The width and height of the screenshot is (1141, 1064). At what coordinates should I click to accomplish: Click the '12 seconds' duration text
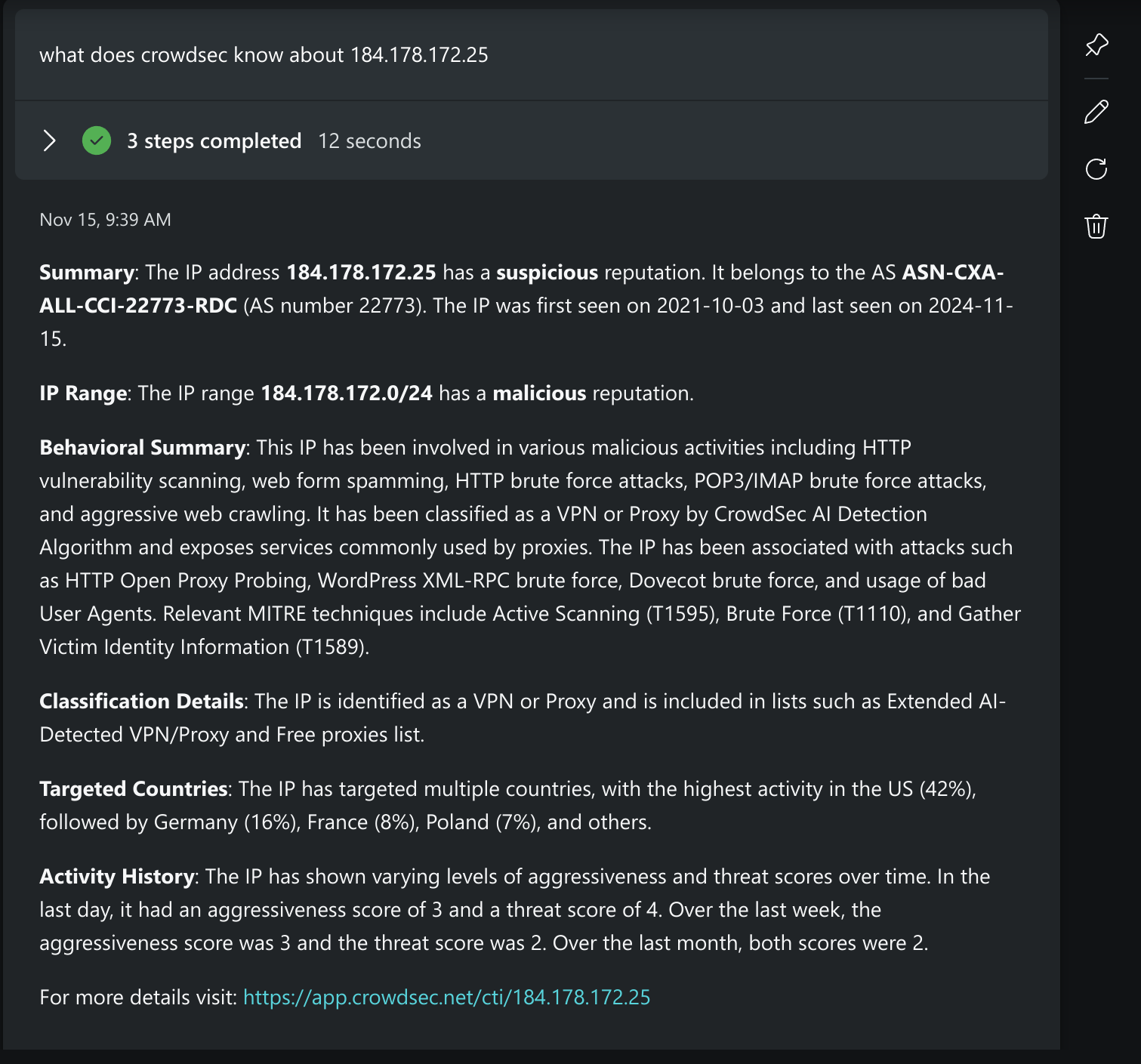(x=369, y=141)
